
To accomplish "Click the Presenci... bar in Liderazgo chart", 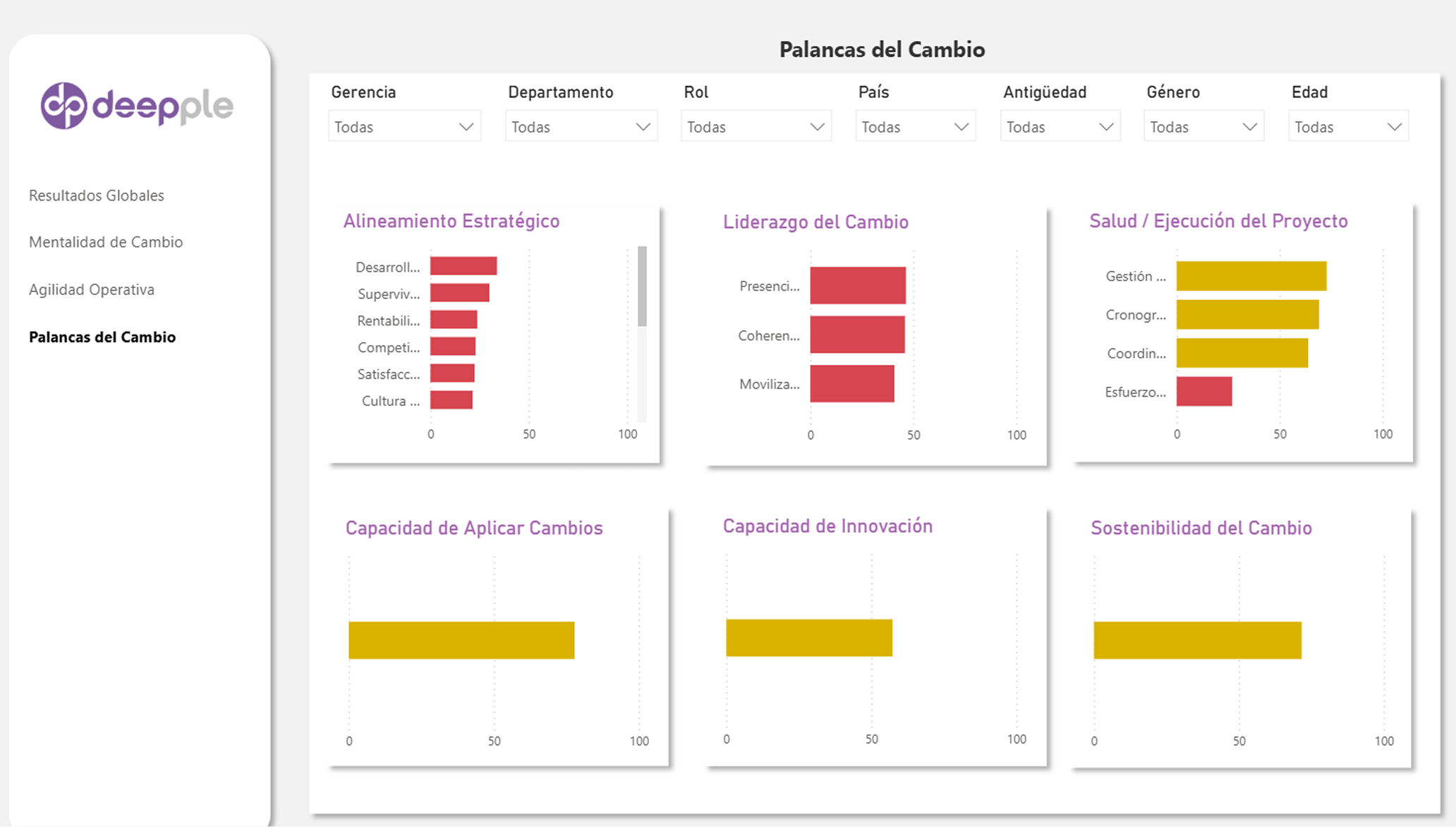I will click(x=857, y=286).
